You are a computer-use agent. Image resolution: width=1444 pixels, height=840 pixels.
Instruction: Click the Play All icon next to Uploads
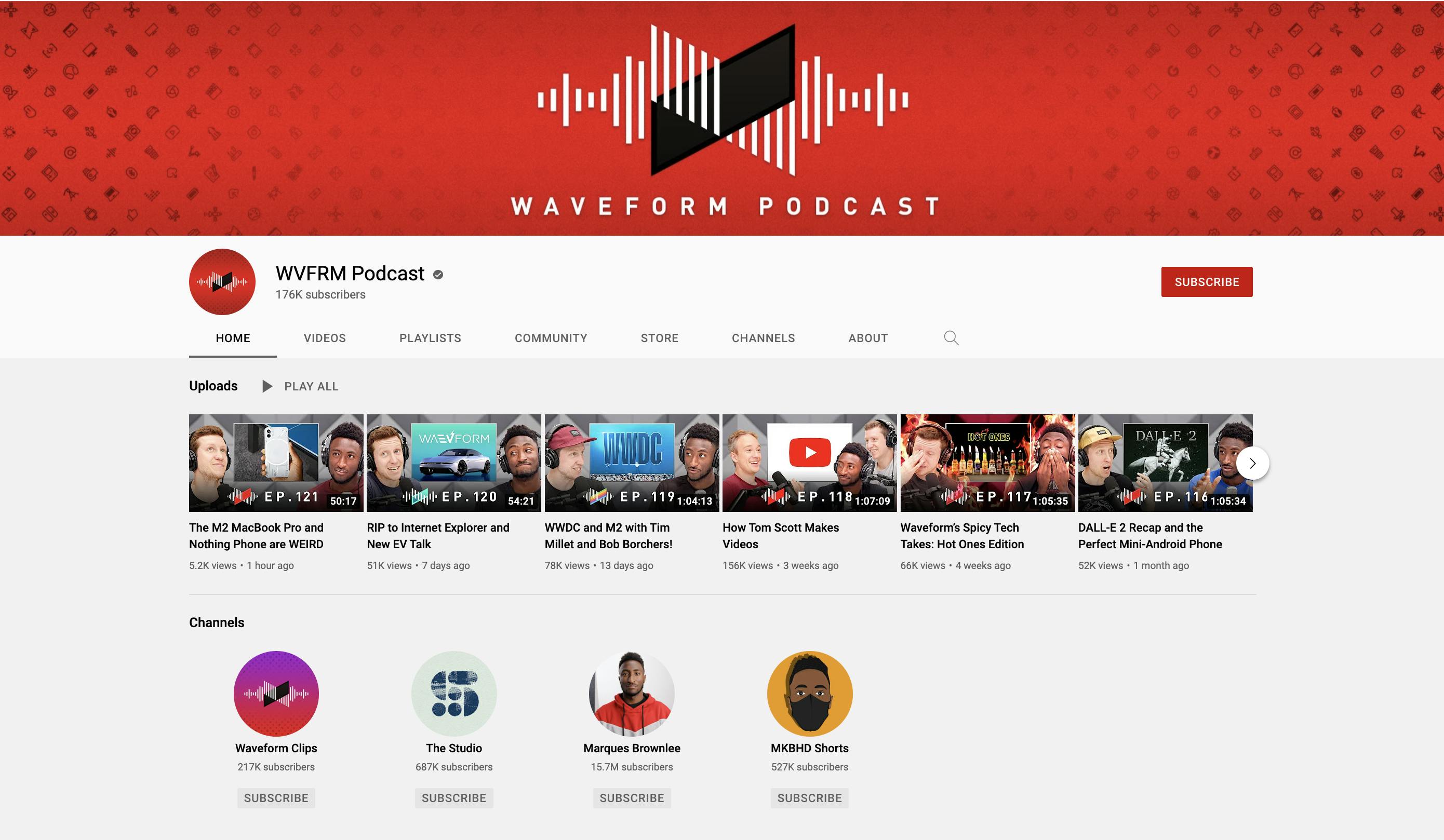point(267,386)
